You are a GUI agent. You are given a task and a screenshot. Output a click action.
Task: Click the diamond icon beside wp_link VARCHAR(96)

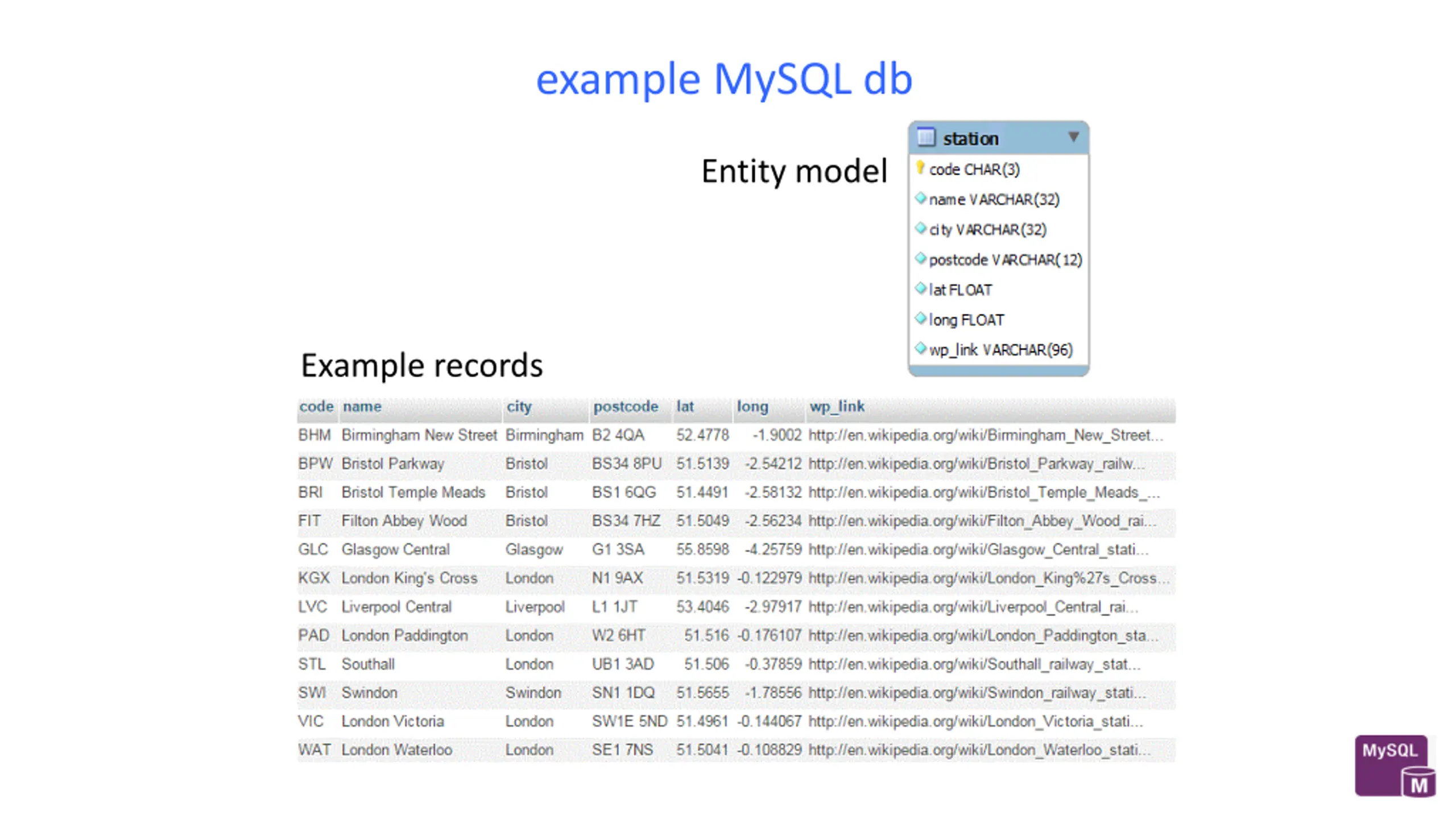(x=920, y=349)
